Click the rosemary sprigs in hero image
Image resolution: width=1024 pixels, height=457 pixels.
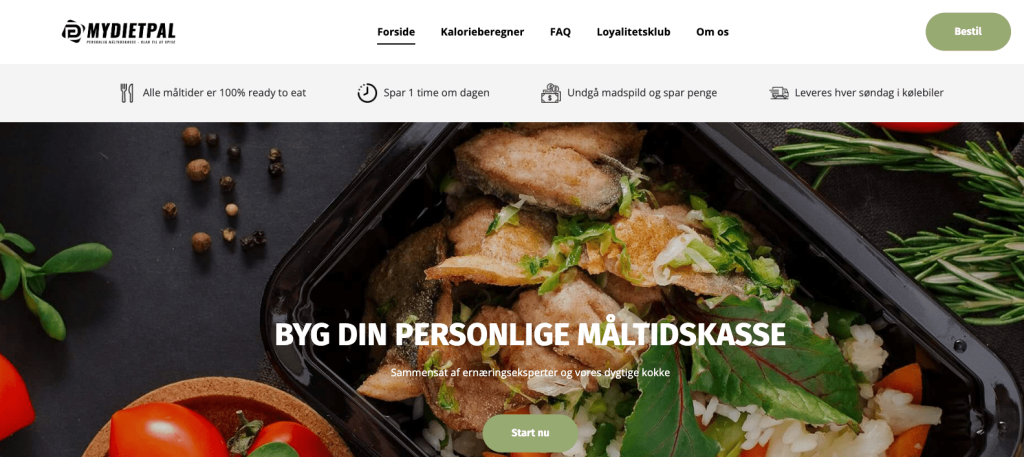tap(927, 222)
